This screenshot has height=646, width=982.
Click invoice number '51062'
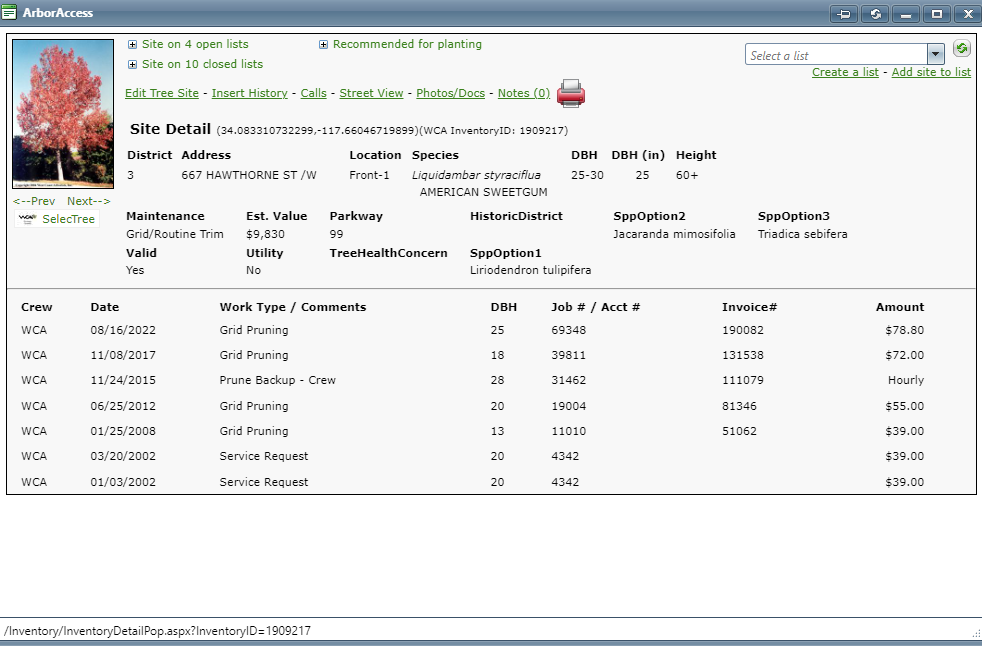[739, 431]
